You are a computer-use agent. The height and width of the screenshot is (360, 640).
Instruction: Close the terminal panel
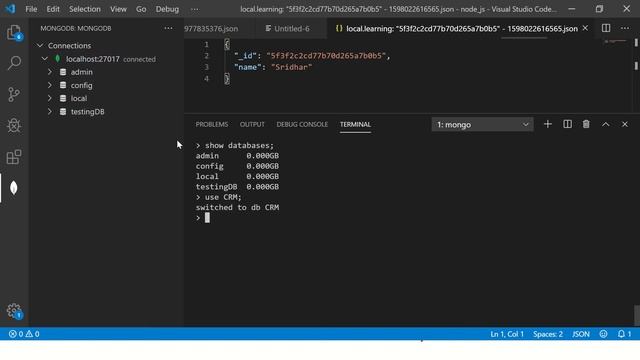click(x=625, y=124)
